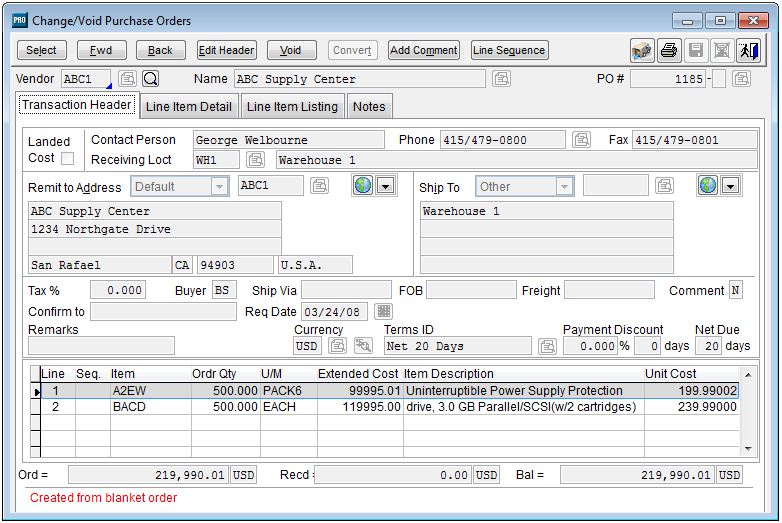The width and height of the screenshot is (782, 523).
Task: Click currency exchange icon beside Currency lookup
Action: [363, 346]
